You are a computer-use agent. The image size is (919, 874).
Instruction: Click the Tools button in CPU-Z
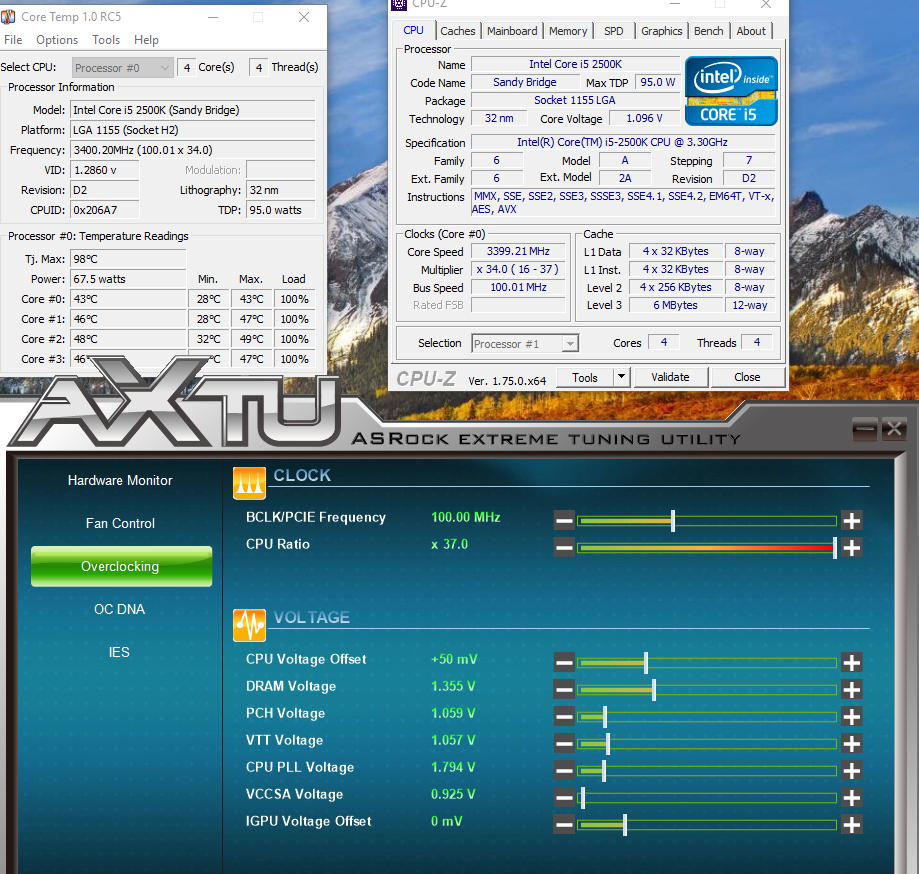(x=585, y=377)
